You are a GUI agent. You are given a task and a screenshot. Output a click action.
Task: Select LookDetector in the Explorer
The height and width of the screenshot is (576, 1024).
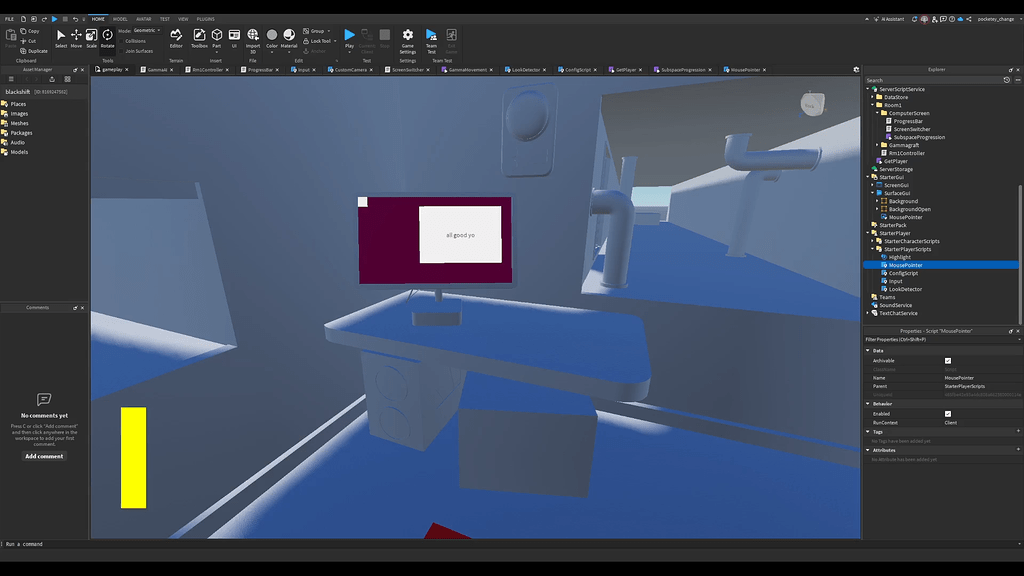[905, 289]
